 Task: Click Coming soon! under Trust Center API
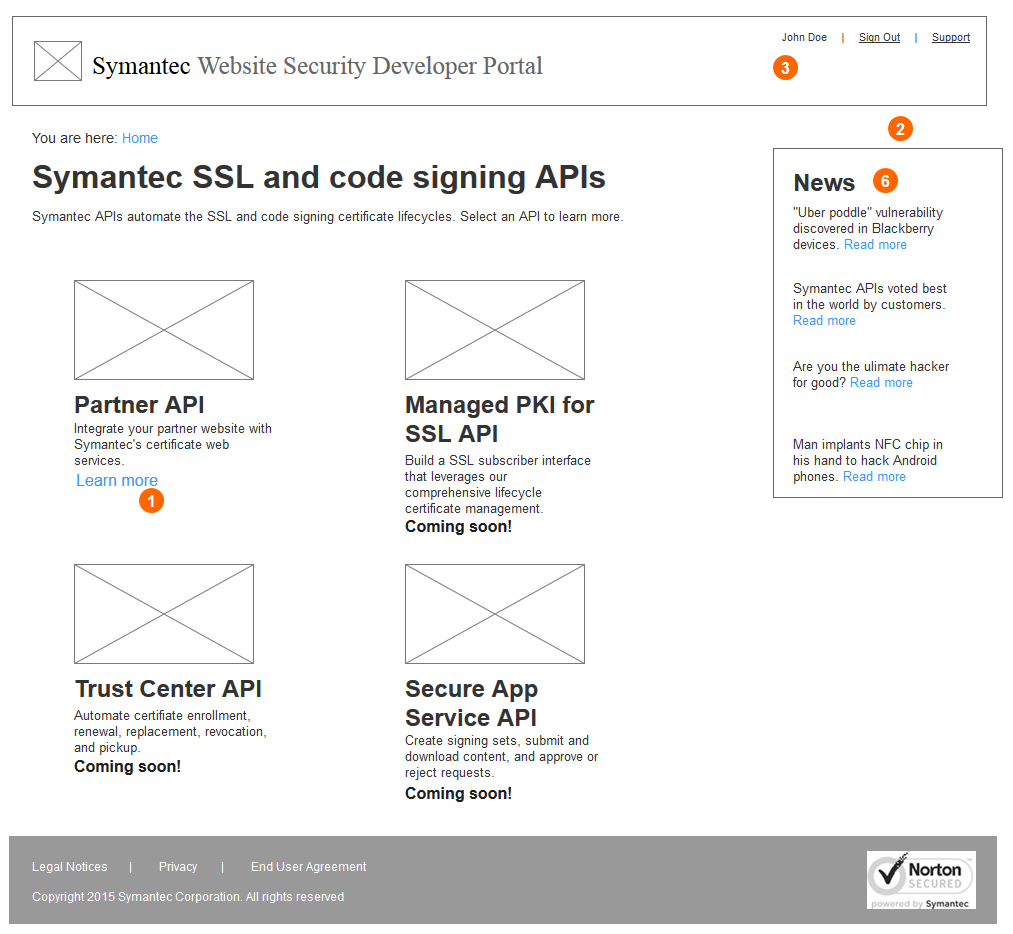tap(127, 767)
